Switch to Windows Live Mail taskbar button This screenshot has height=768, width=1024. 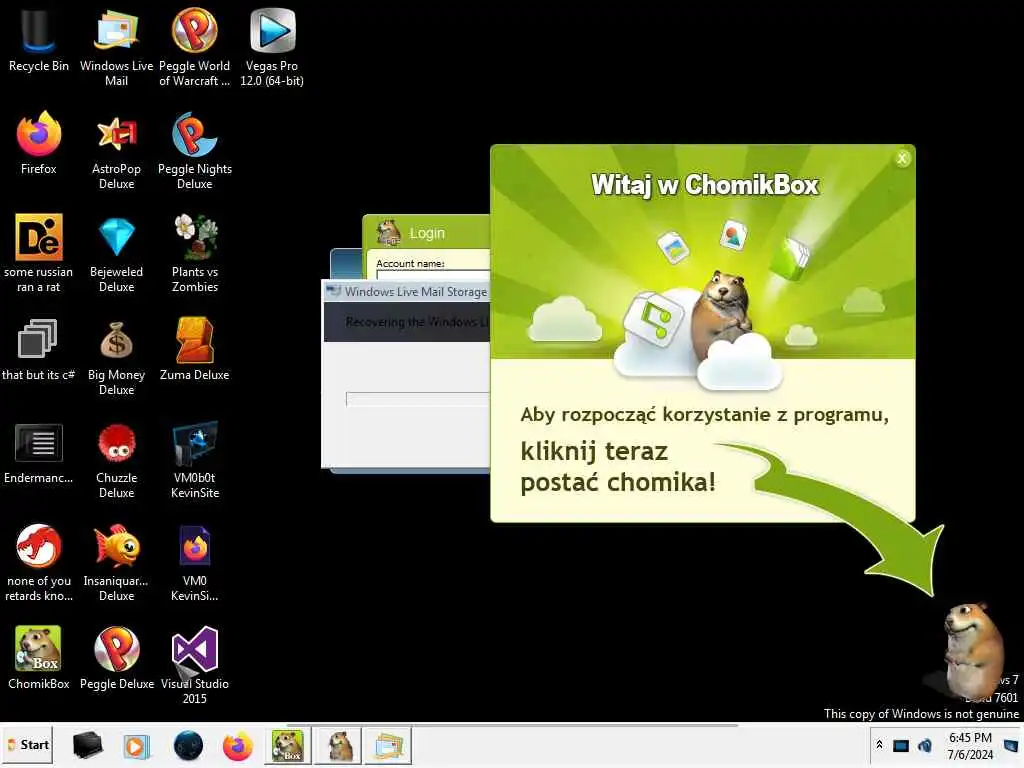coord(388,745)
